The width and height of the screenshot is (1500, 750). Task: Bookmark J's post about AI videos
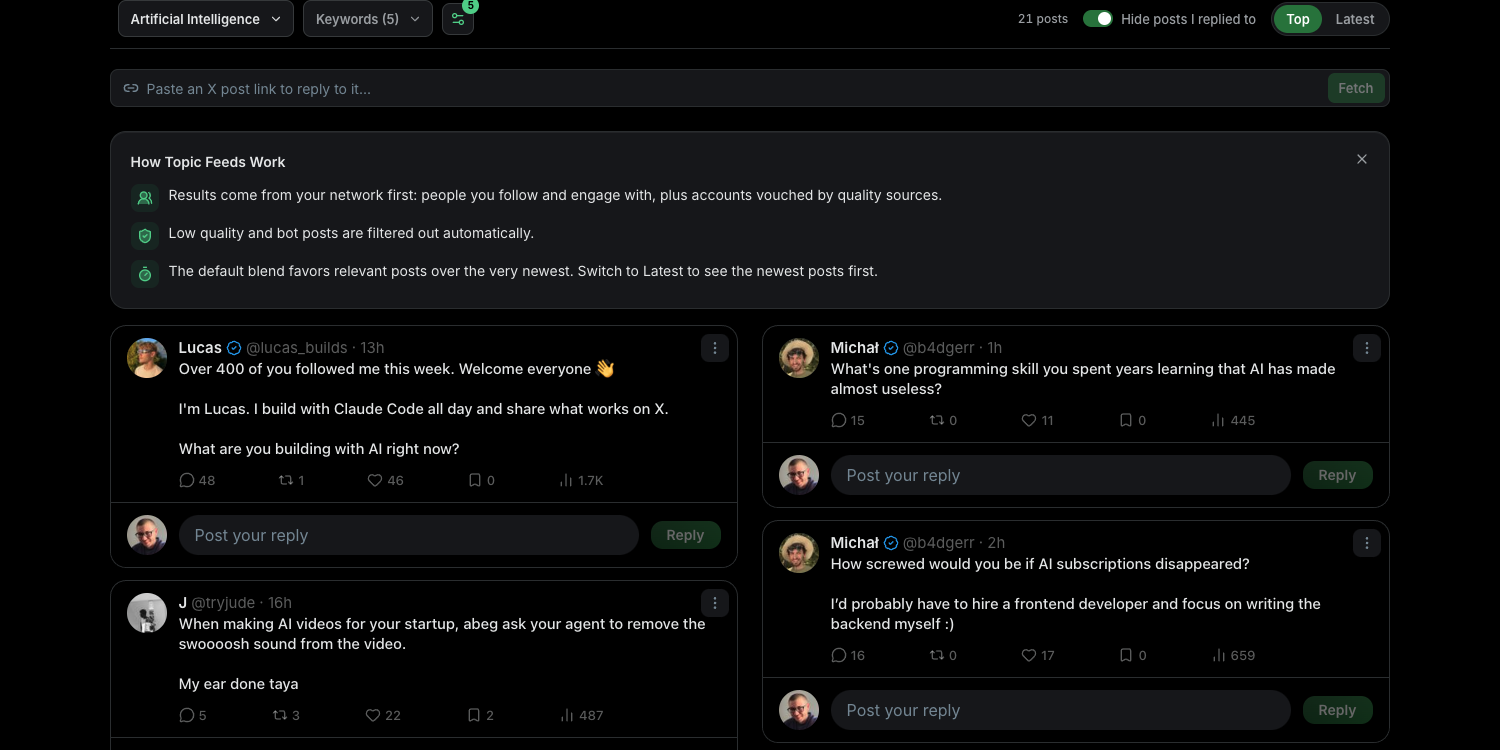(474, 715)
